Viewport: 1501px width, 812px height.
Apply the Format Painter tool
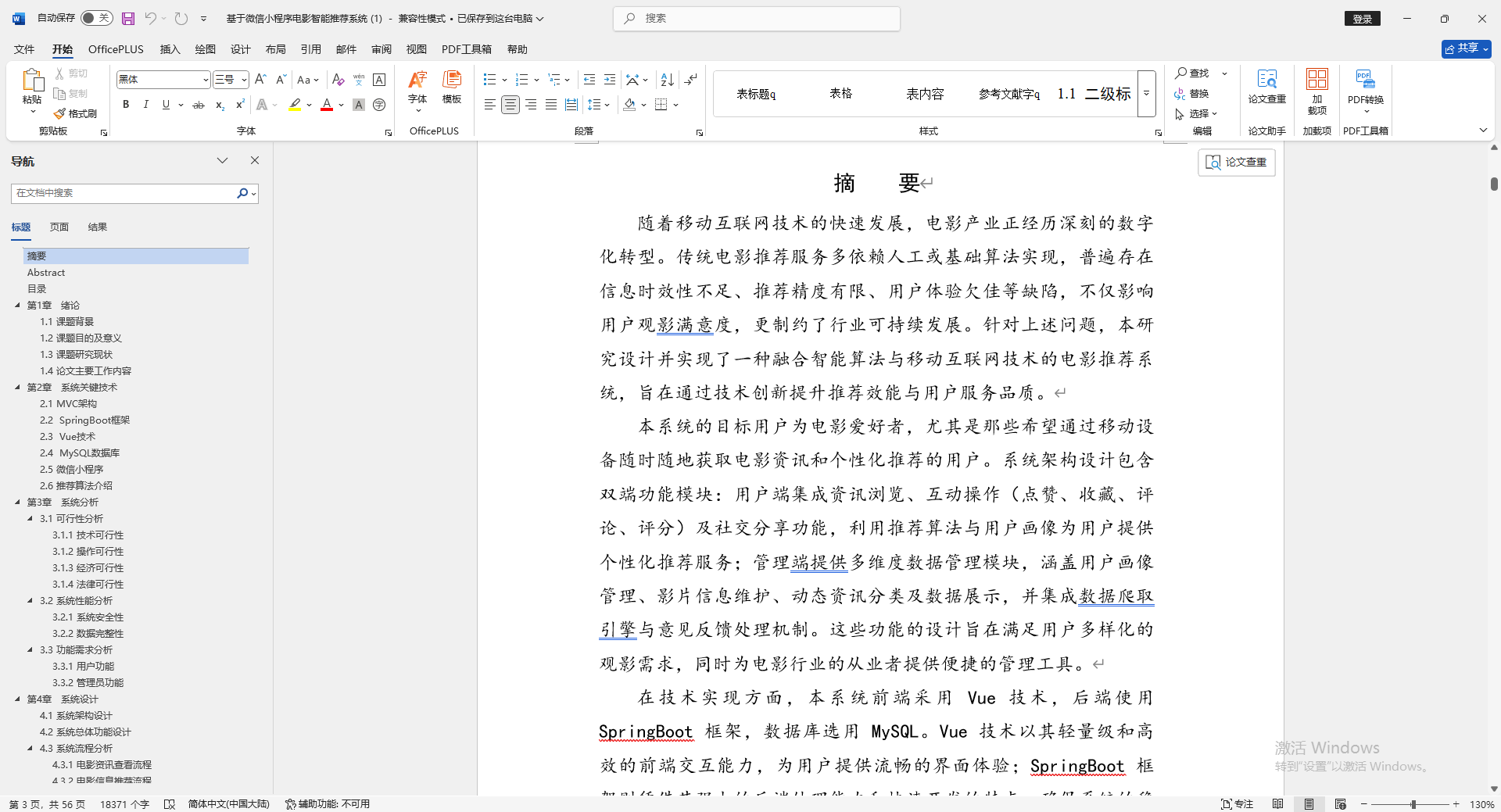[x=75, y=113]
